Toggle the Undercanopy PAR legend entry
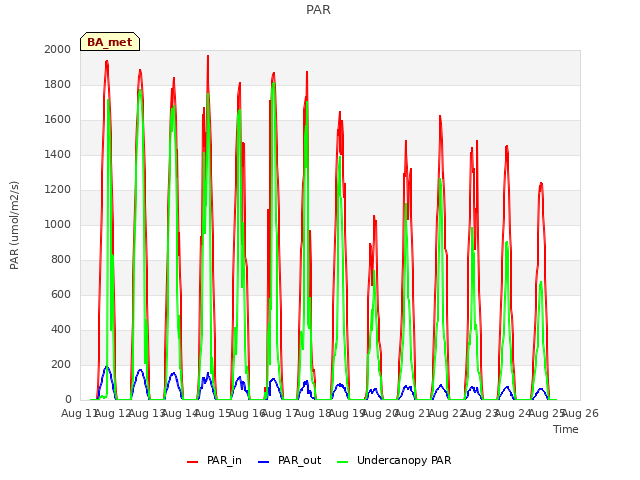 coord(394,460)
